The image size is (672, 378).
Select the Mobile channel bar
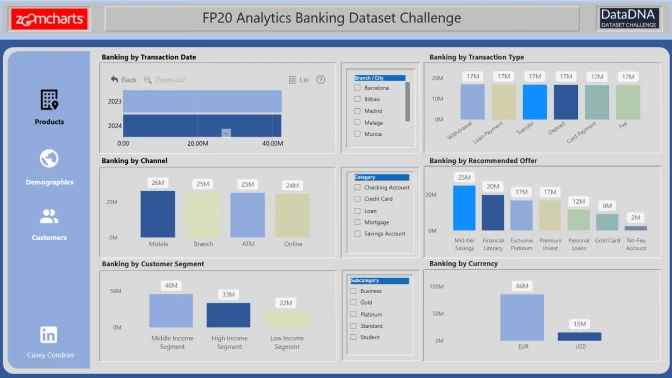point(158,214)
